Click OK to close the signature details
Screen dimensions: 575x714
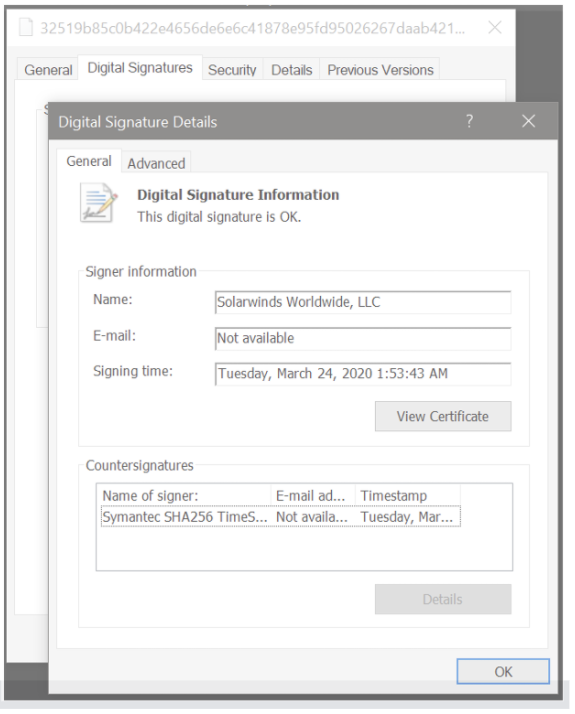pyautogui.click(x=503, y=671)
